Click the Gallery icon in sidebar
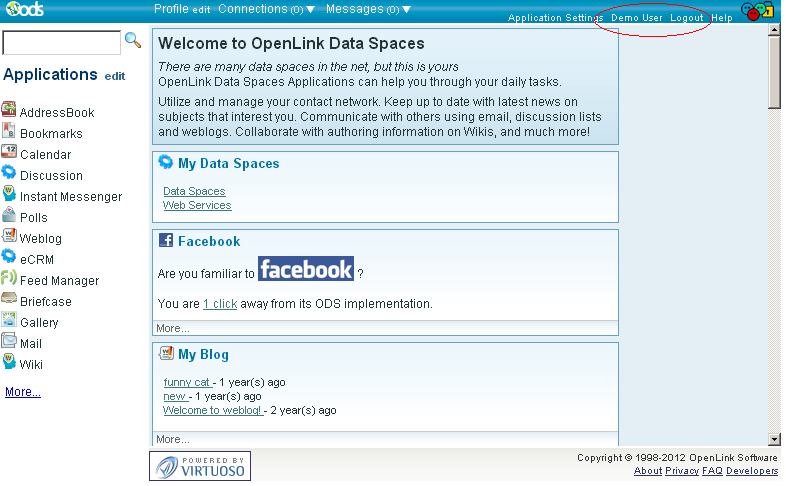Image resolution: width=786 pixels, height=486 pixels. [9, 320]
